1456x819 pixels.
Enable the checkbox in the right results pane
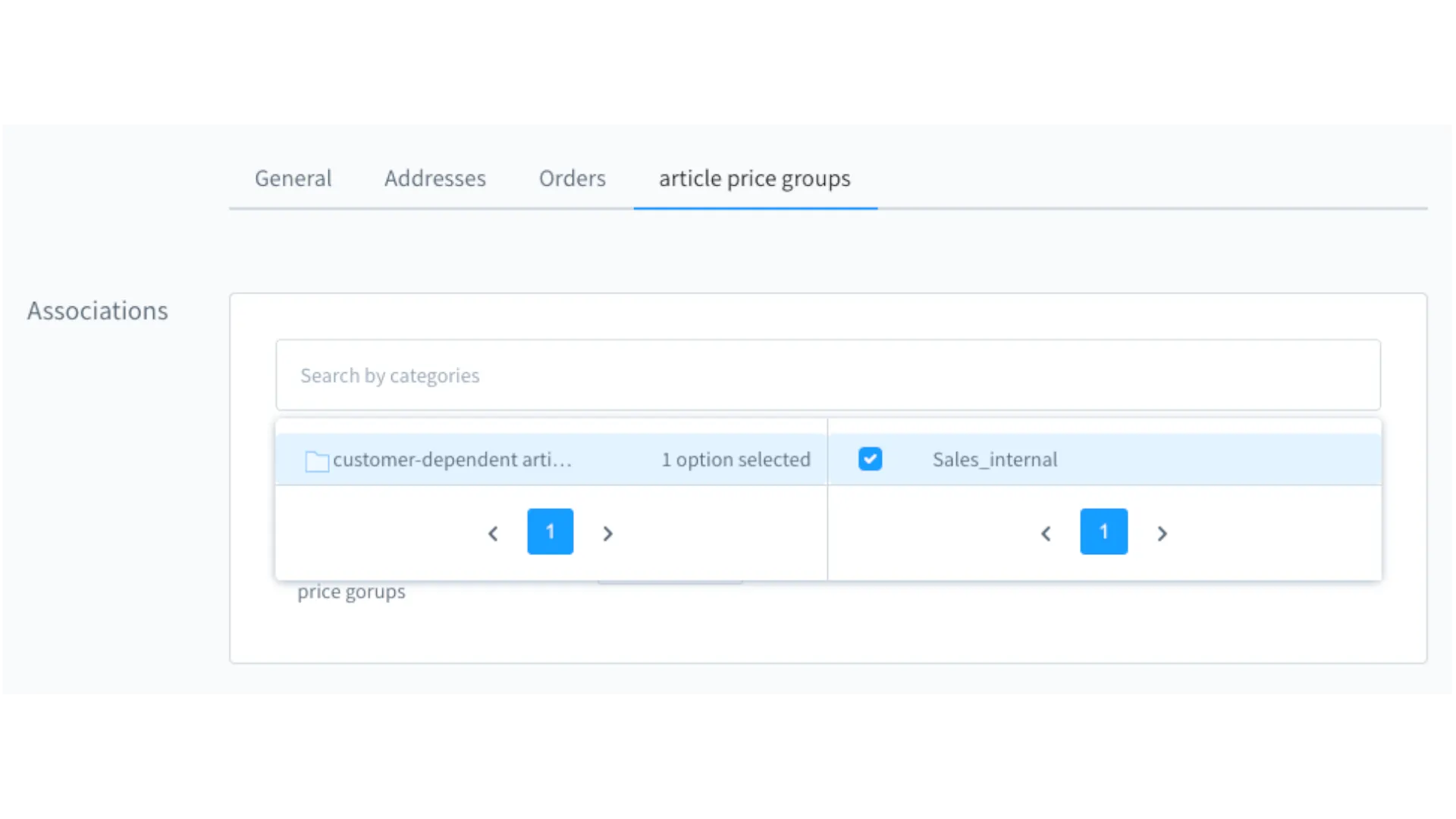[x=870, y=459]
